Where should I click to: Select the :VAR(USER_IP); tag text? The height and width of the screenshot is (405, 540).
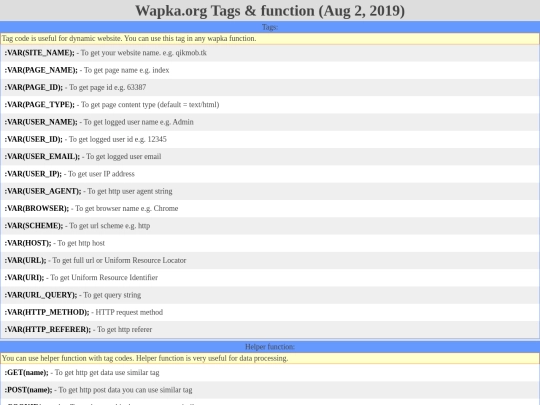[33, 174]
